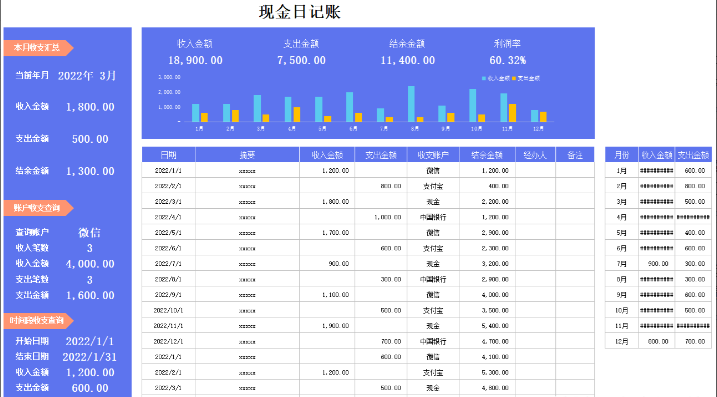Click the 900.00 income cell in the 7月 summary row
This screenshot has width=717, height=397.
tap(658, 264)
